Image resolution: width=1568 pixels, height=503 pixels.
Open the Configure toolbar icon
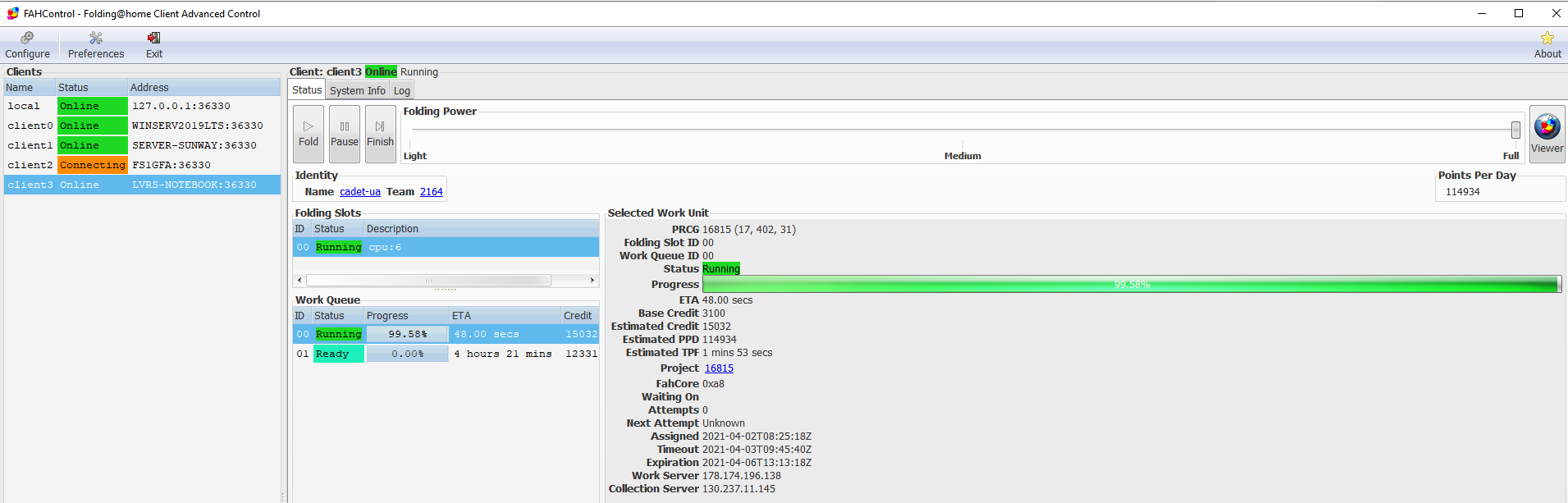(27, 39)
